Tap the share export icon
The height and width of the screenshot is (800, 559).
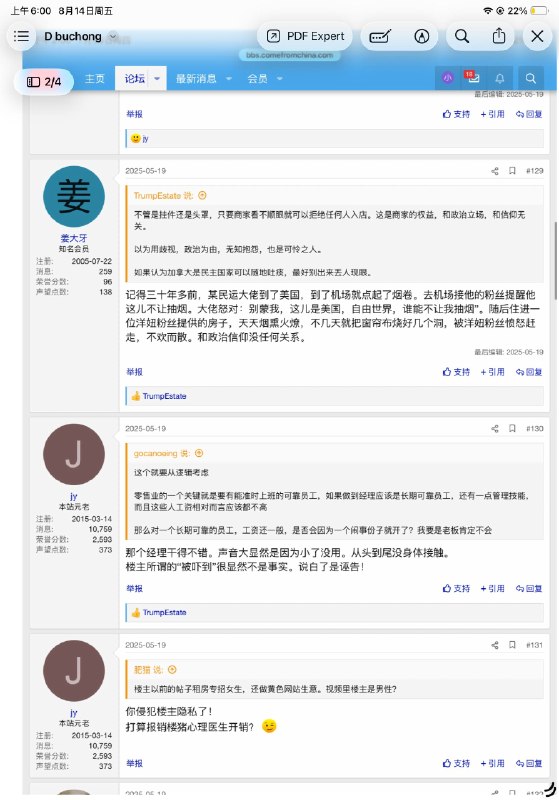pos(499,36)
